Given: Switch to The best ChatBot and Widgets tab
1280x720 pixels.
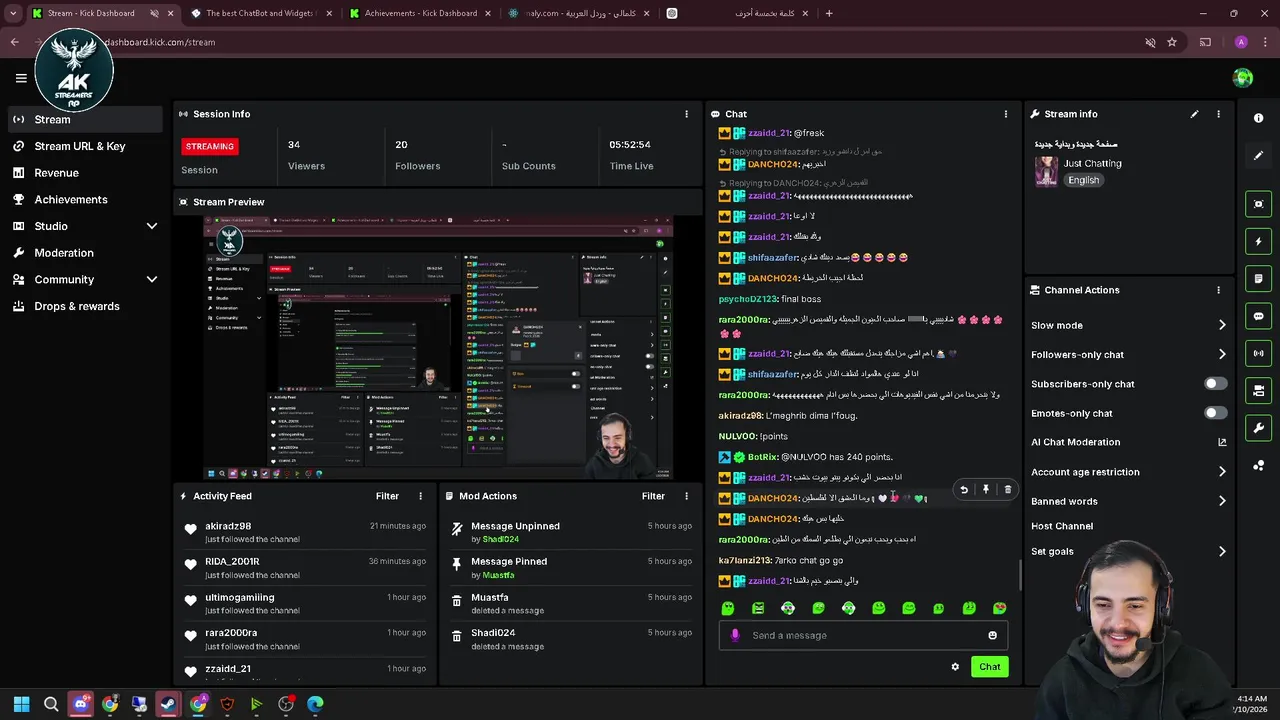Looking at the screenshot, I should [x=260, y=13].
